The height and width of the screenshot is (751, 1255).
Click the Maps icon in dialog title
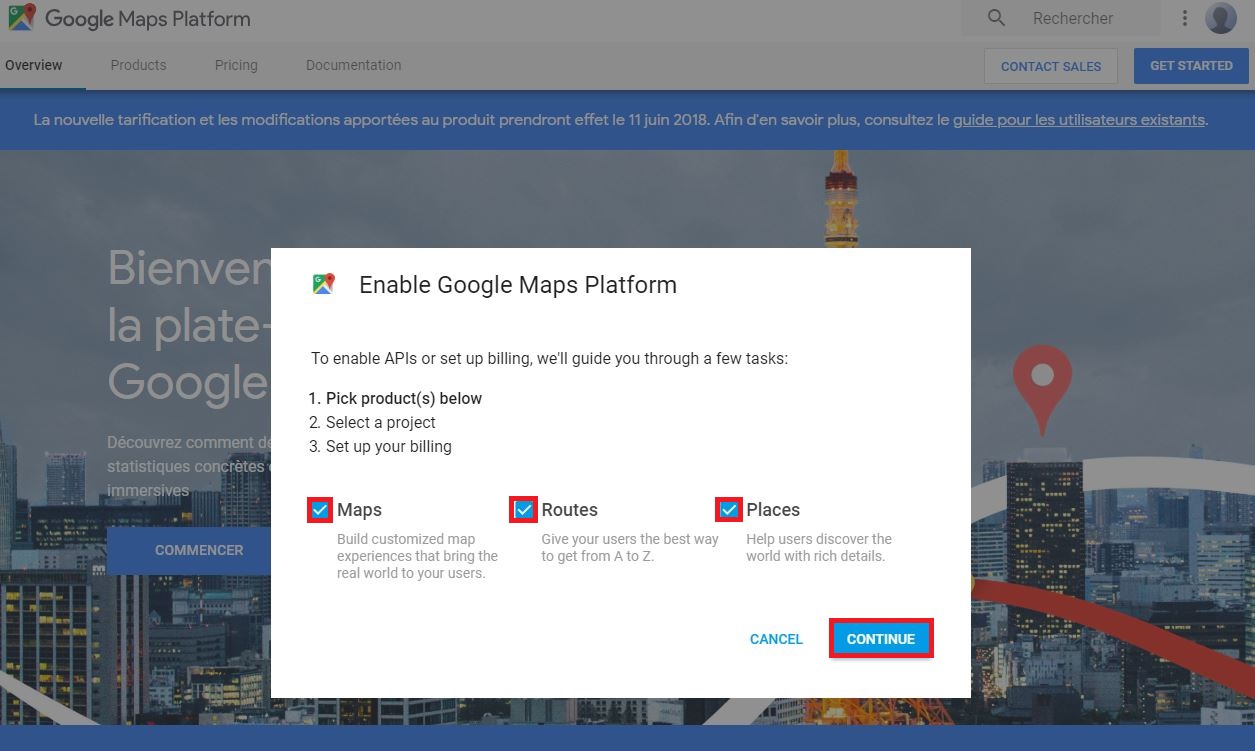point(323,284)
